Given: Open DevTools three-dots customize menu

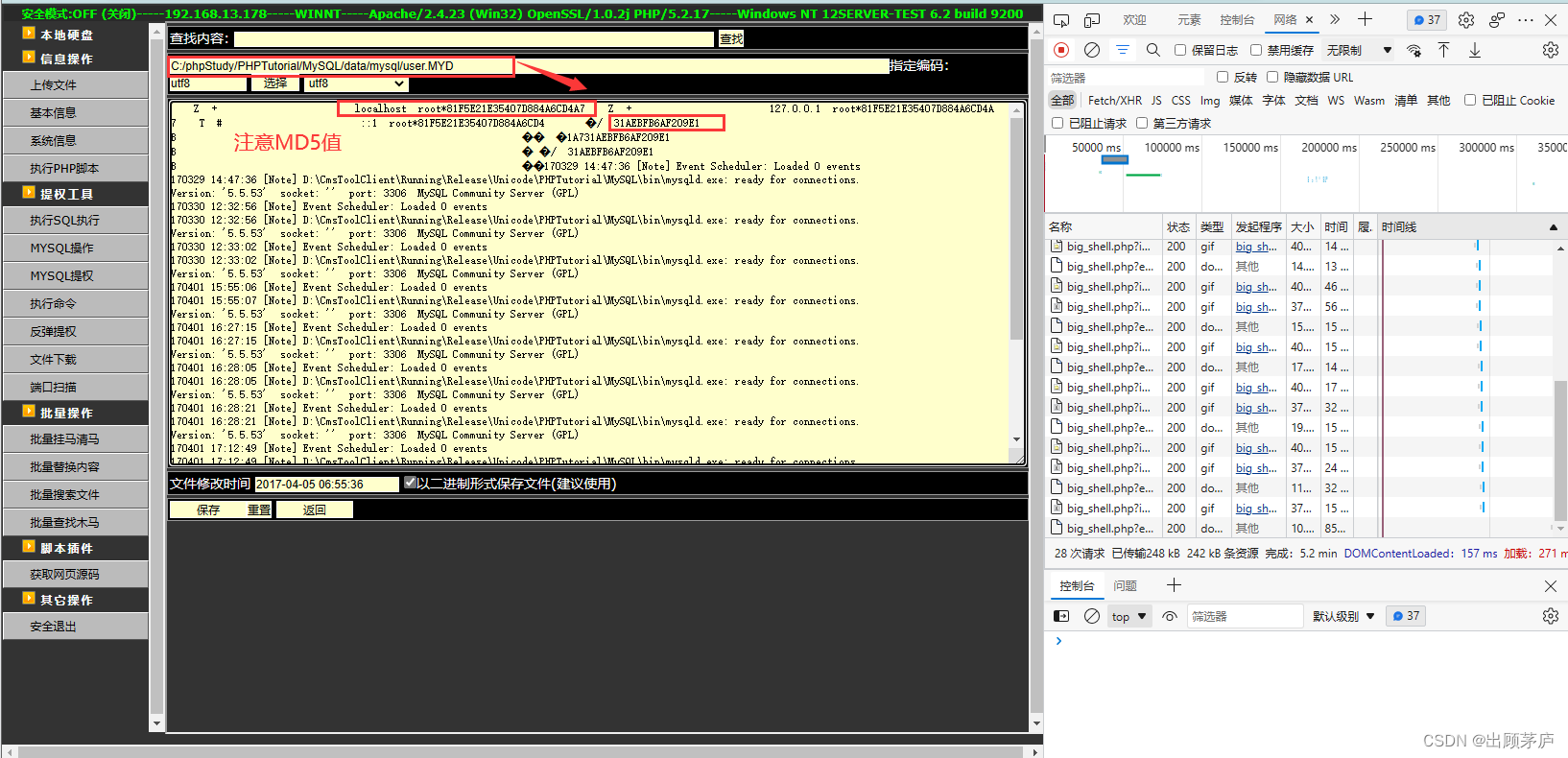Looking at the screenshot, I should click(x=1526, y=20).
